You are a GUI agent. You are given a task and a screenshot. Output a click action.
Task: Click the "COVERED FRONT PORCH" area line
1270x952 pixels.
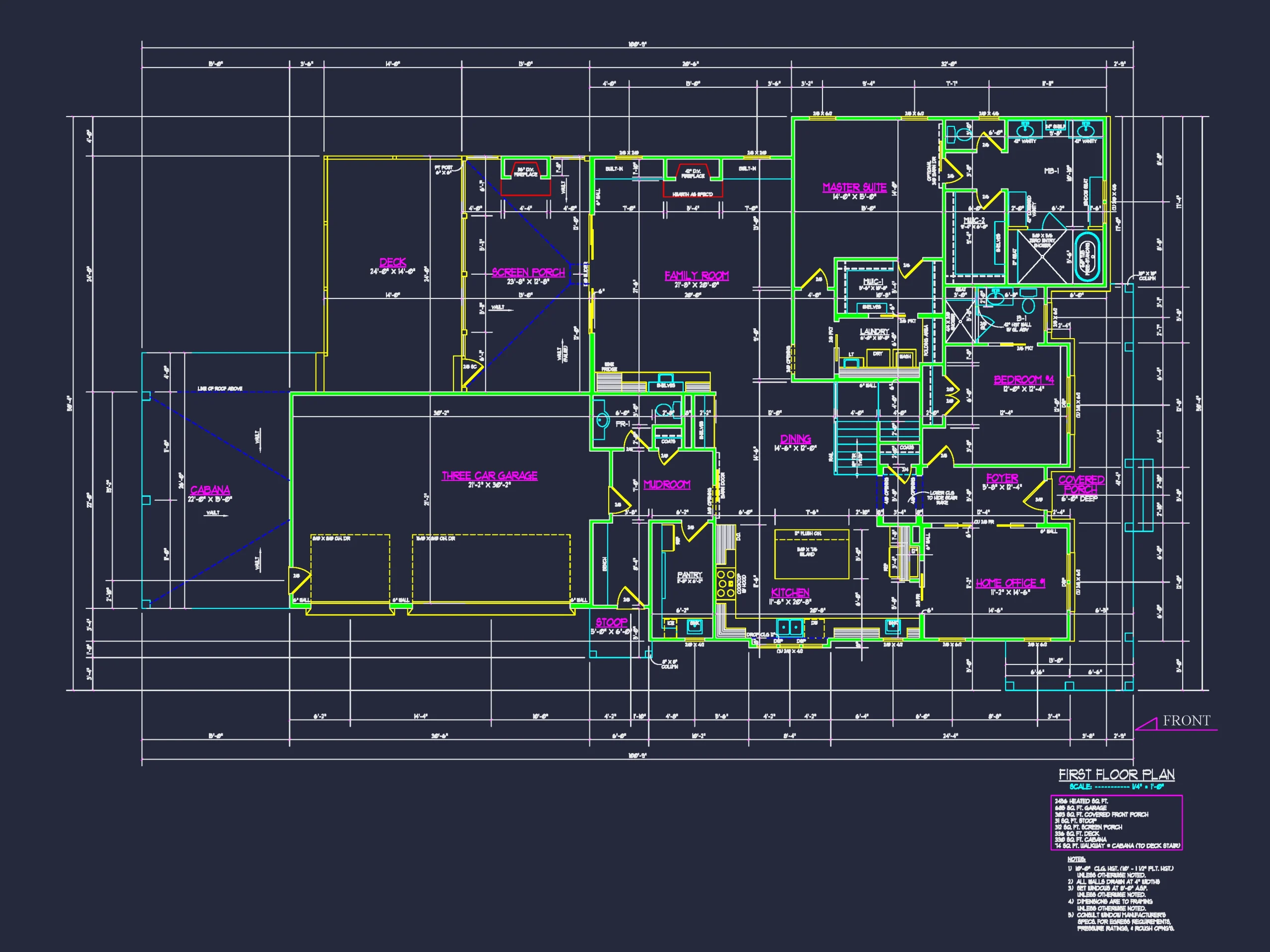coord(1101,814)
